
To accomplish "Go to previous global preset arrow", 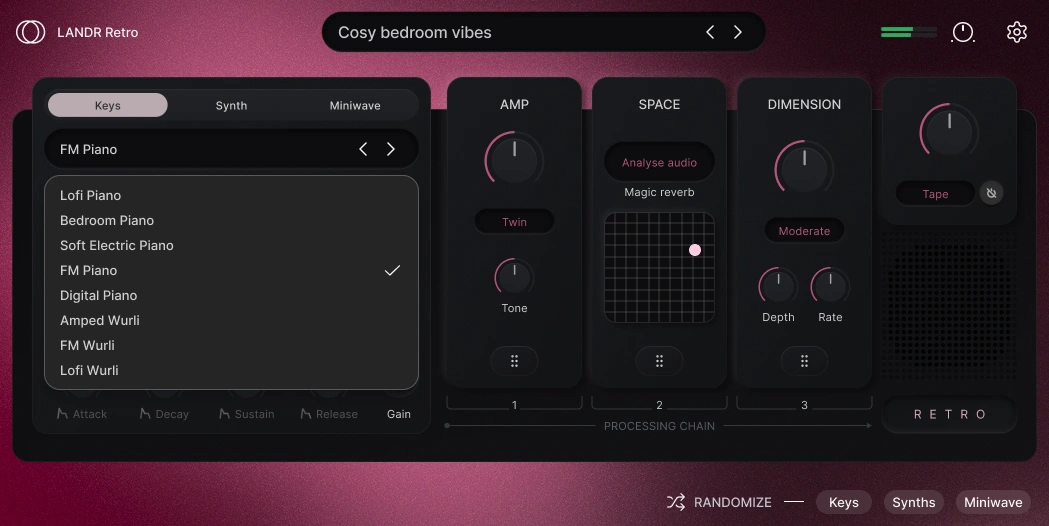I will (x=710, y=32).
